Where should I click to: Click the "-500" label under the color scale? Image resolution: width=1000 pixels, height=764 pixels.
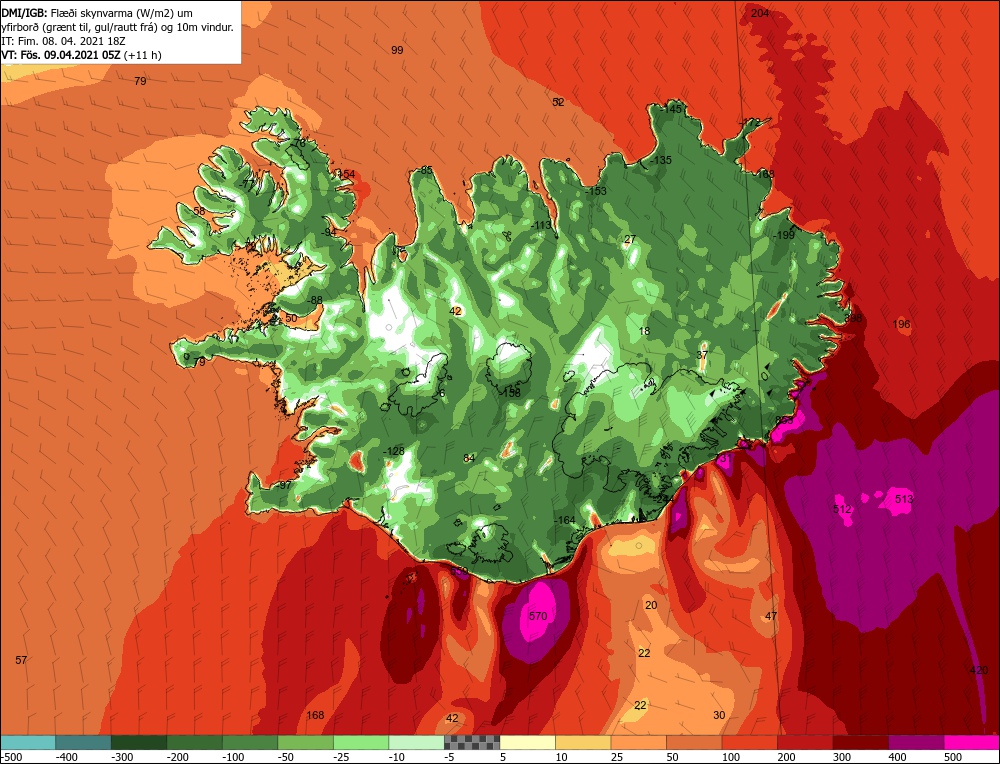click(13, 757)
